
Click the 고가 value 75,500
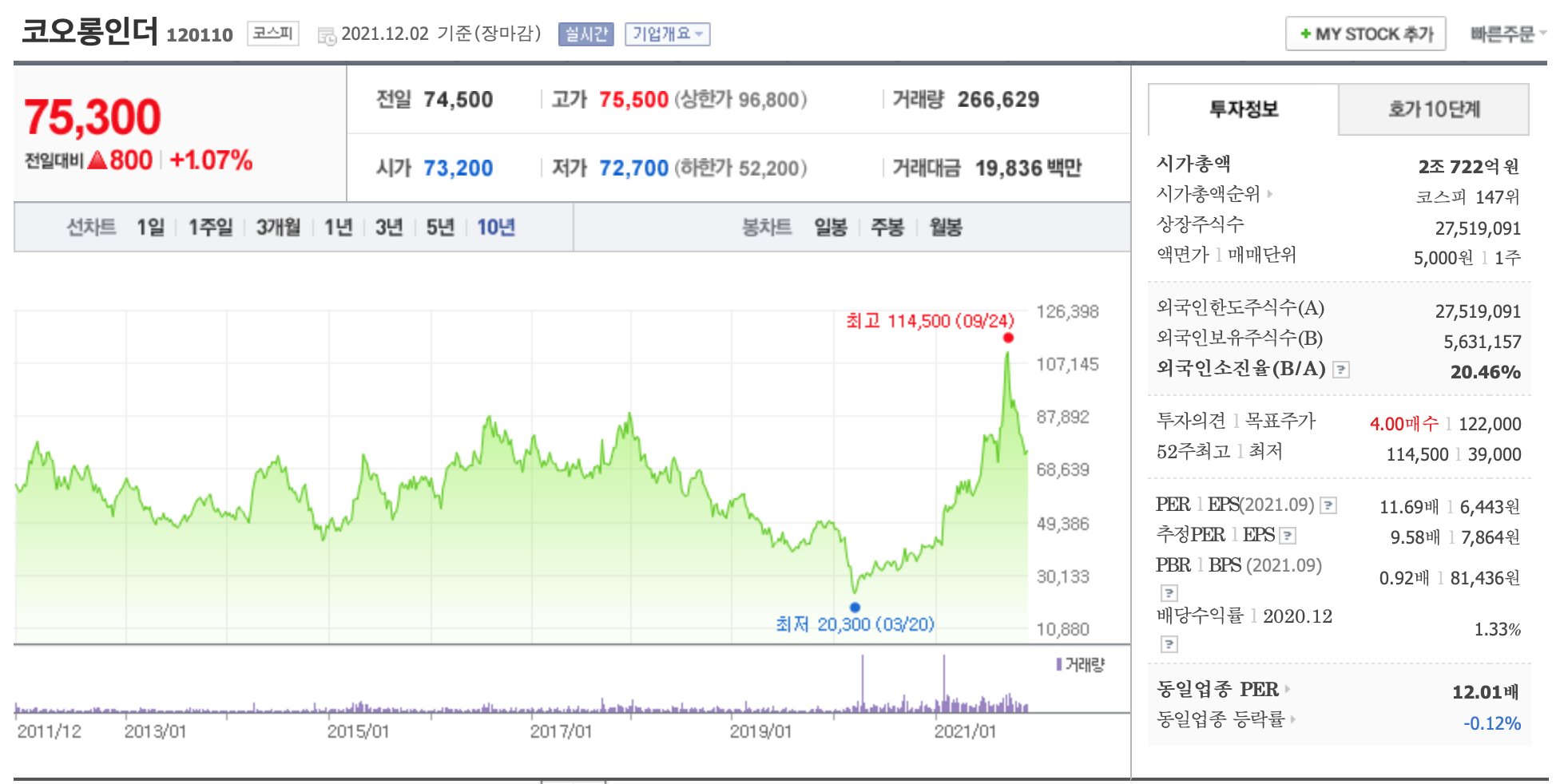pos(633,100)
